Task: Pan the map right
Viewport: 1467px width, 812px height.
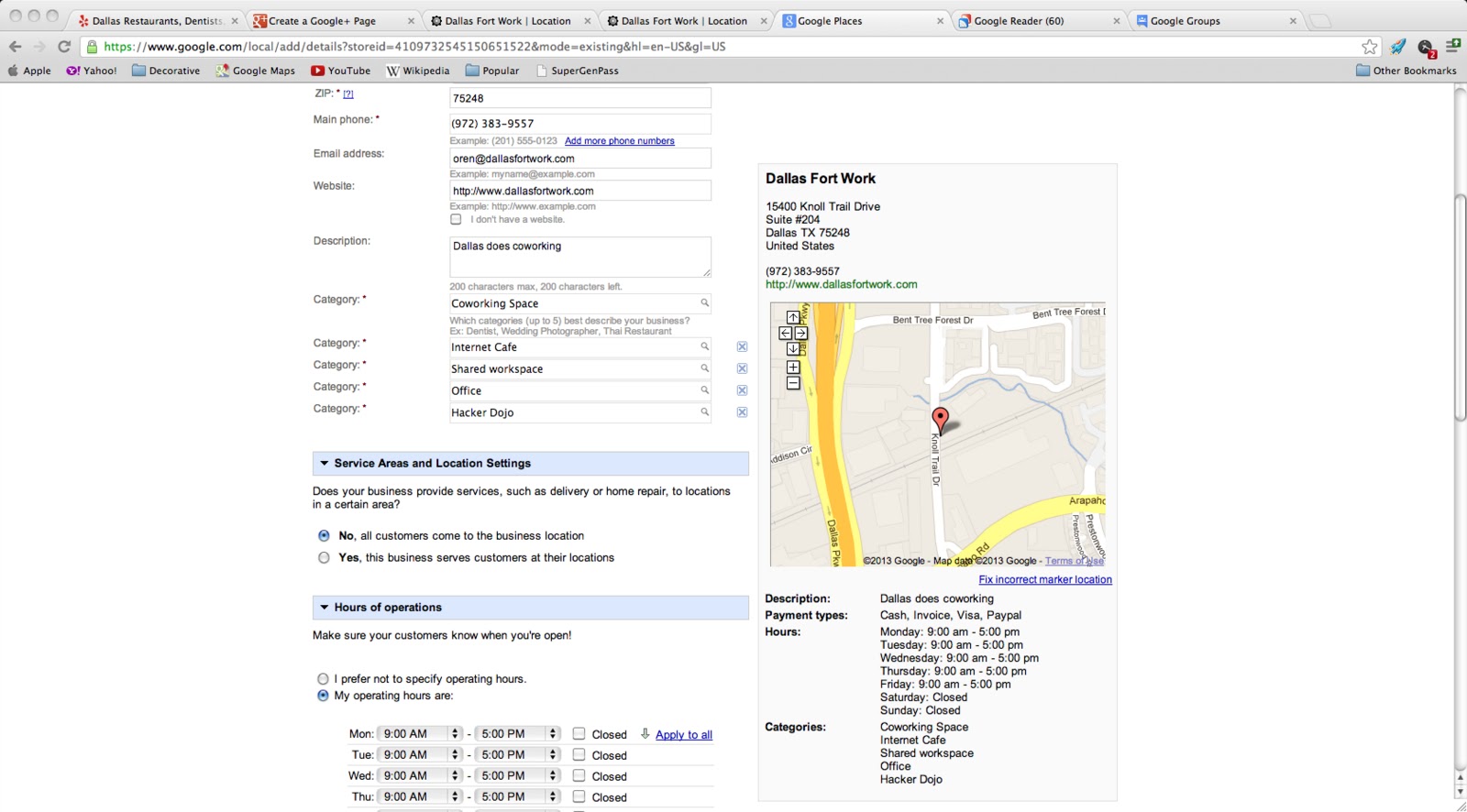Action: (801, 333)
